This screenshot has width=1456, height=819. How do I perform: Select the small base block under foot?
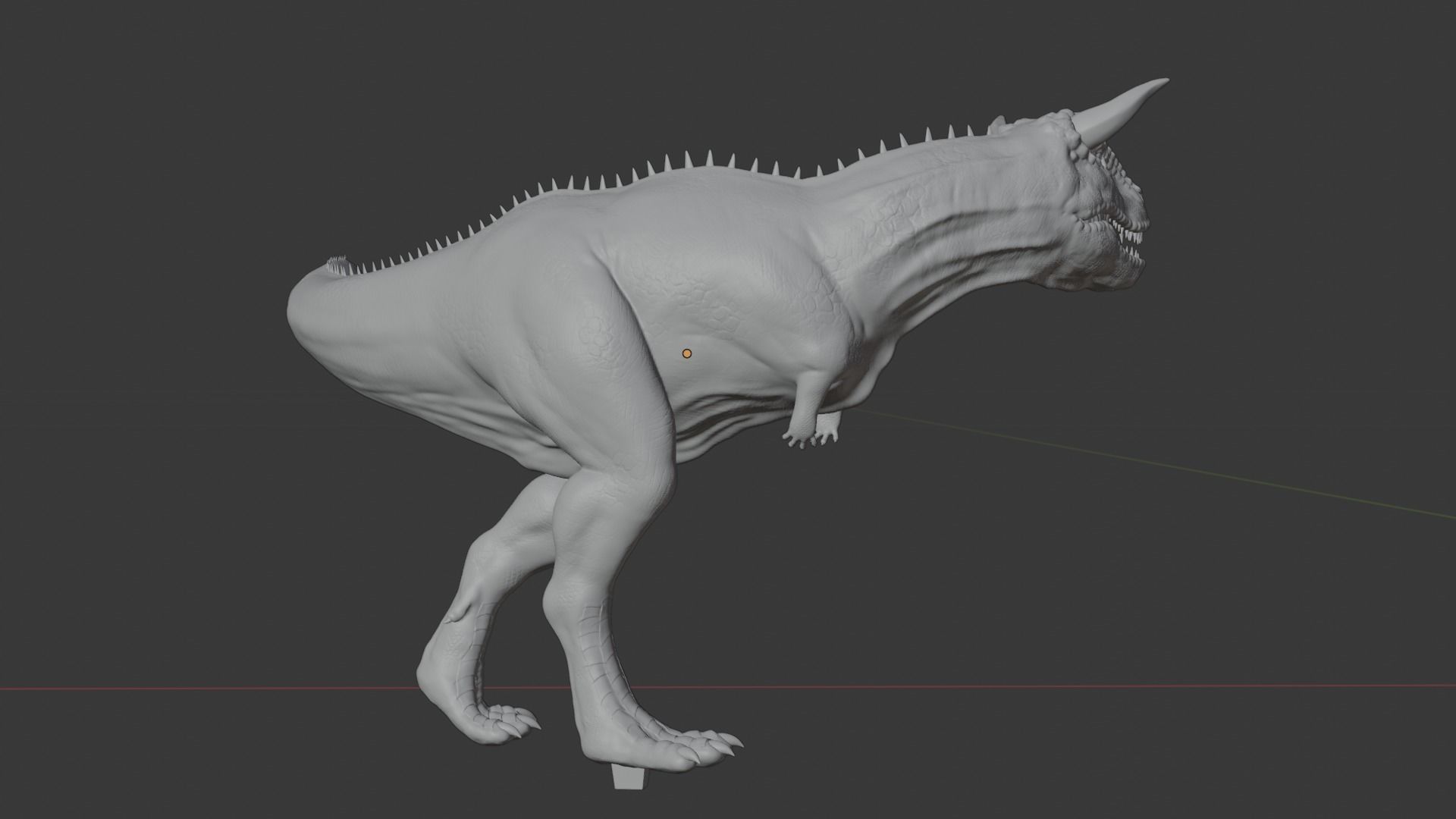point(629,777)
